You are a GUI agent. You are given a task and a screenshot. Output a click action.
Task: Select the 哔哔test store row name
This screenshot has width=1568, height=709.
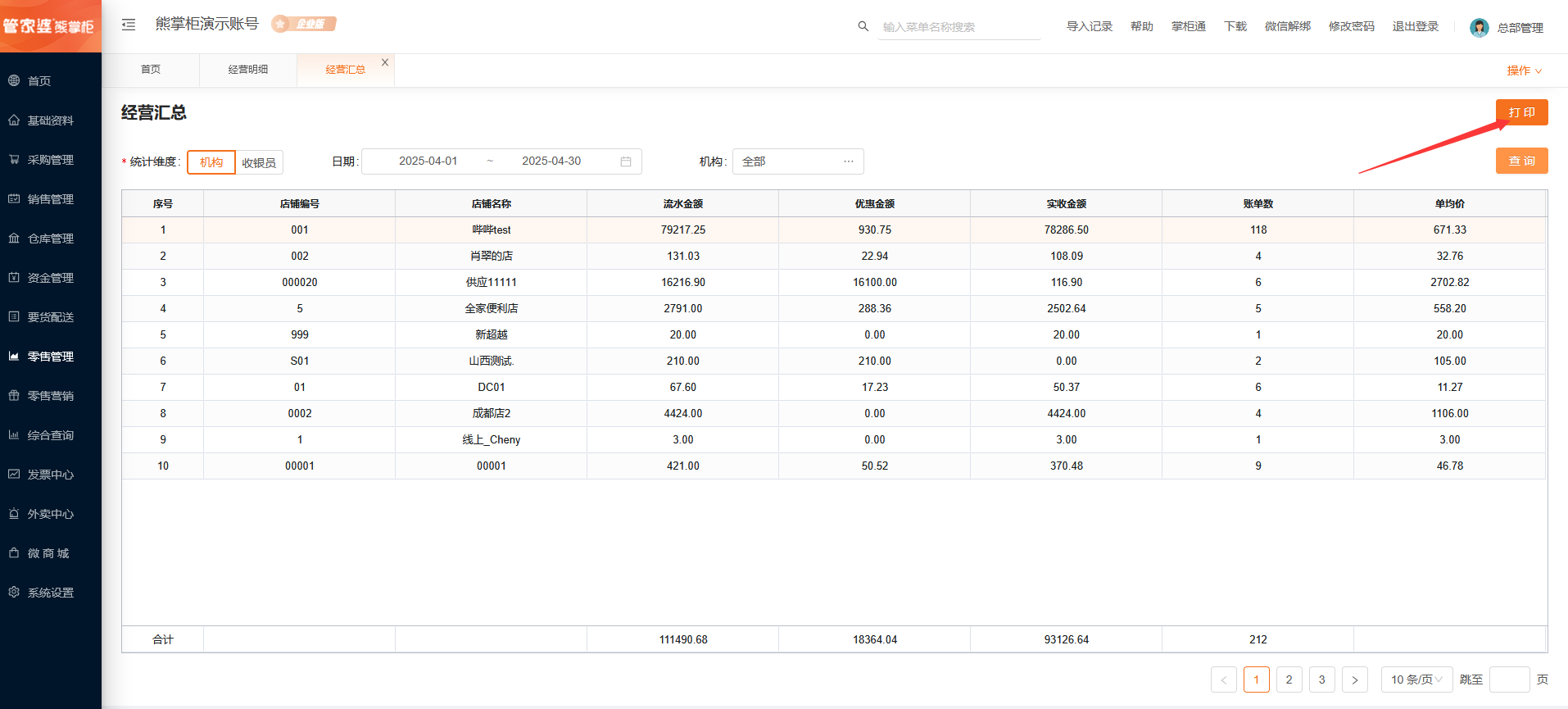pyautogui.click(x=492, y=230)
